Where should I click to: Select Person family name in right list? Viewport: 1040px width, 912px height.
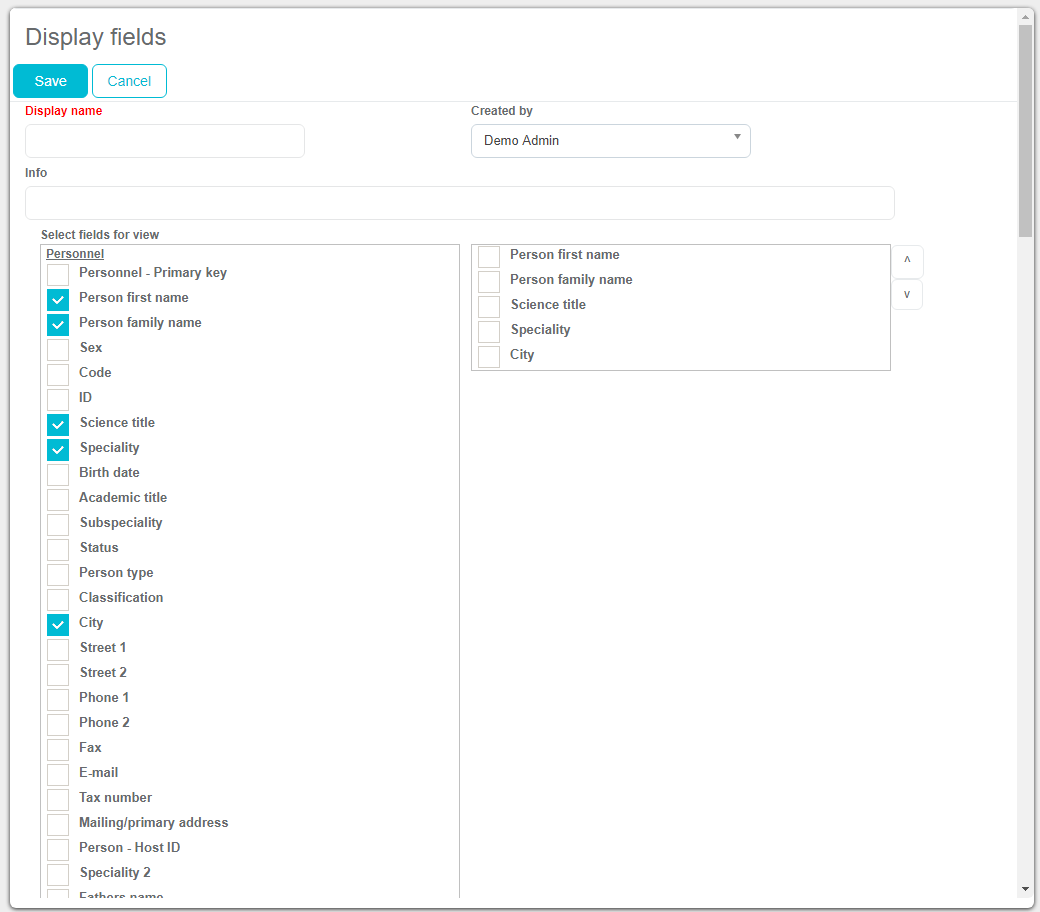click(489, 281)
